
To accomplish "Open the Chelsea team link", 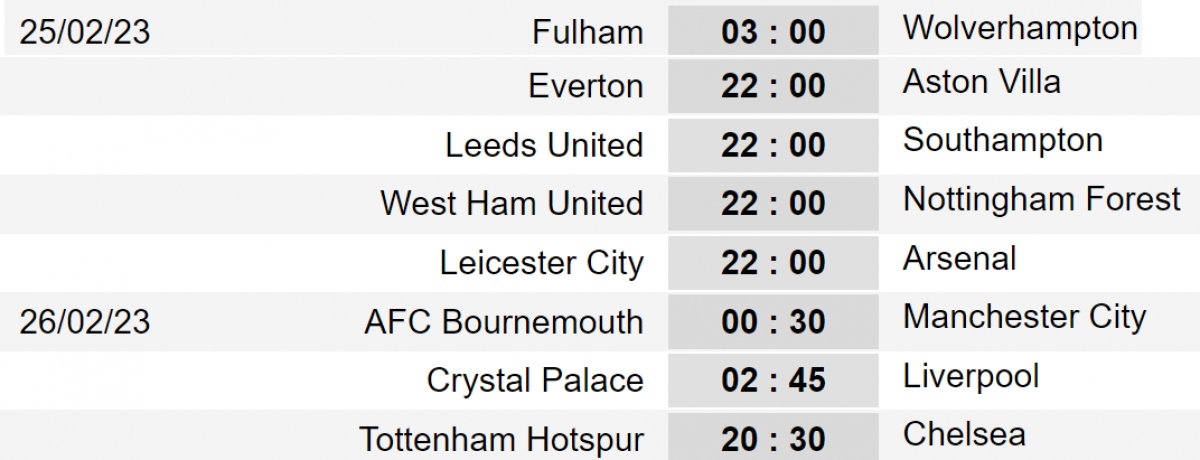I will 964,434.
